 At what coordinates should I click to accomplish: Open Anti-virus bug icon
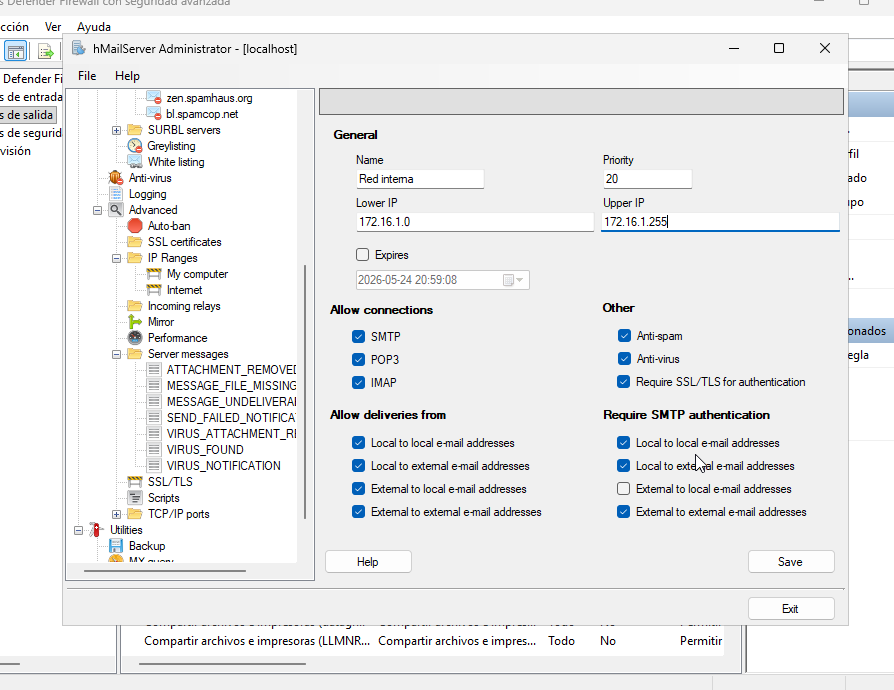pyautogui.click(x=116, y=177)
